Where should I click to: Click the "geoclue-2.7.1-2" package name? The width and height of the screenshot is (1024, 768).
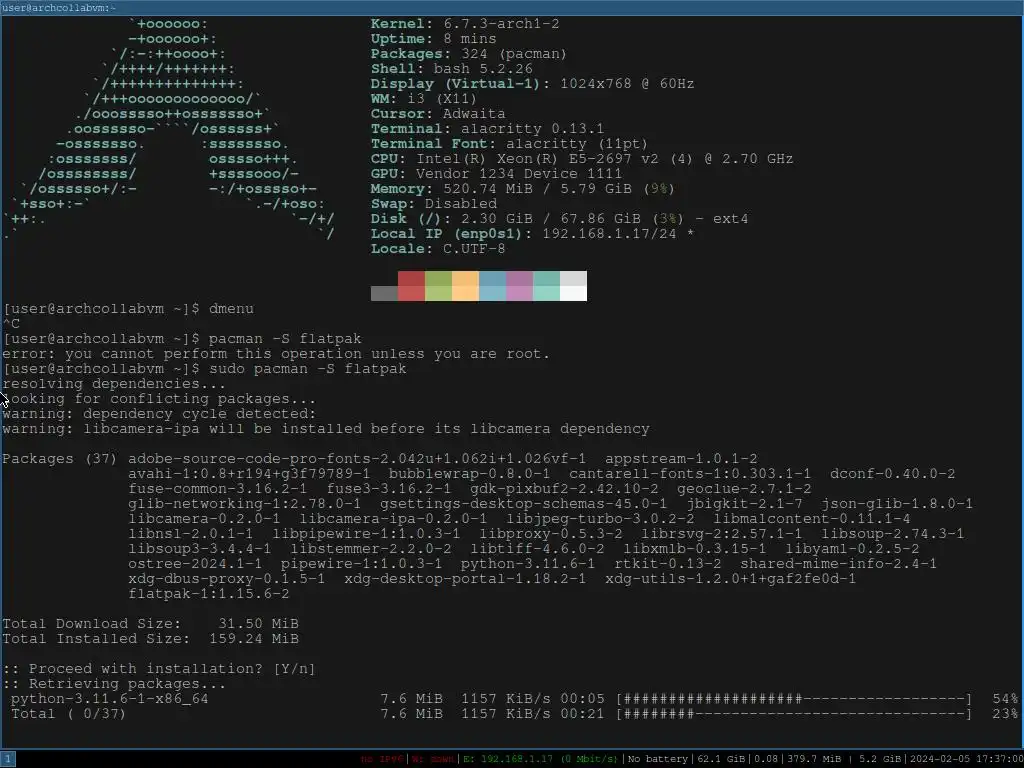[x=744, y=489]
